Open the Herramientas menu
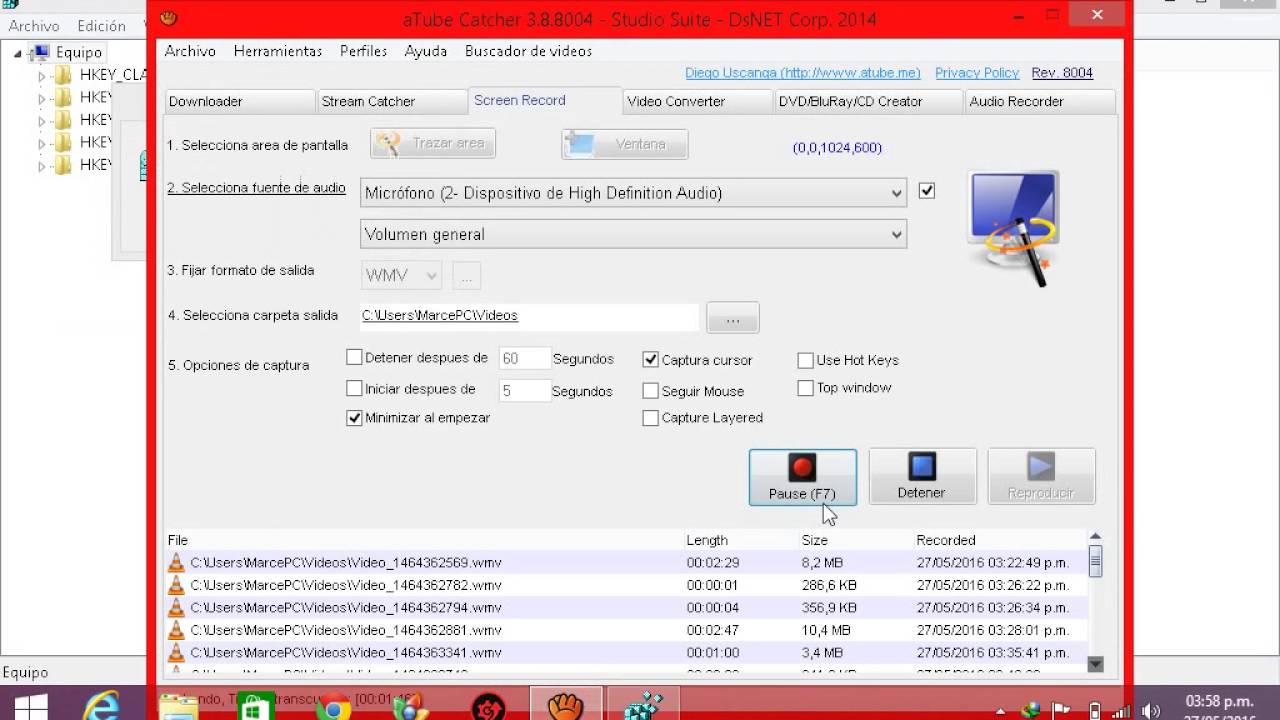 pos(278,51)
